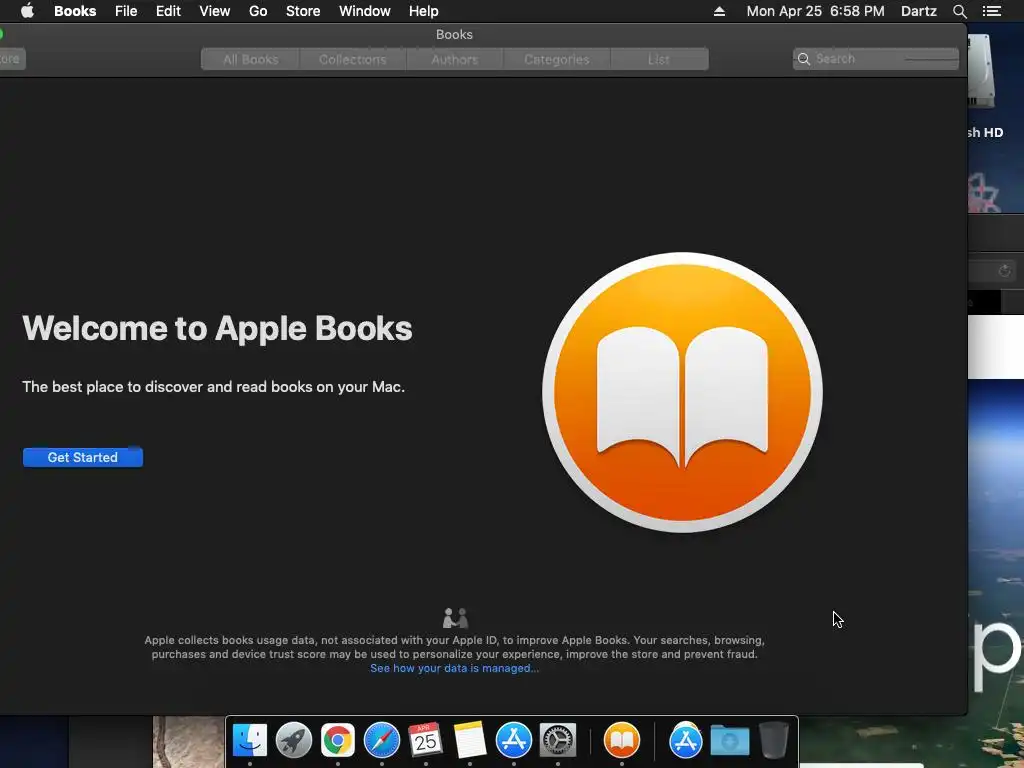This screenshot has width=1024, height=768.
Task: Open Notes app in the Dock
Action: coord(470,740)
